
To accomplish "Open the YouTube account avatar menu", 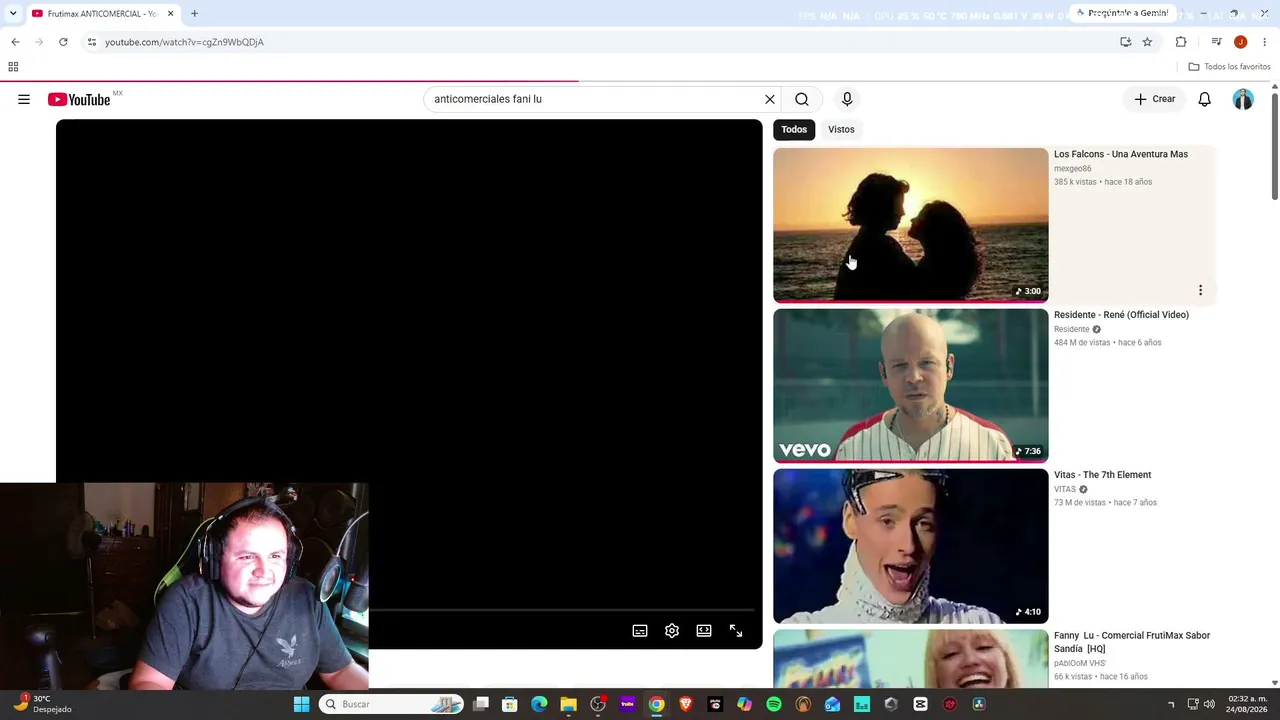I will [x=1243, y=99].
